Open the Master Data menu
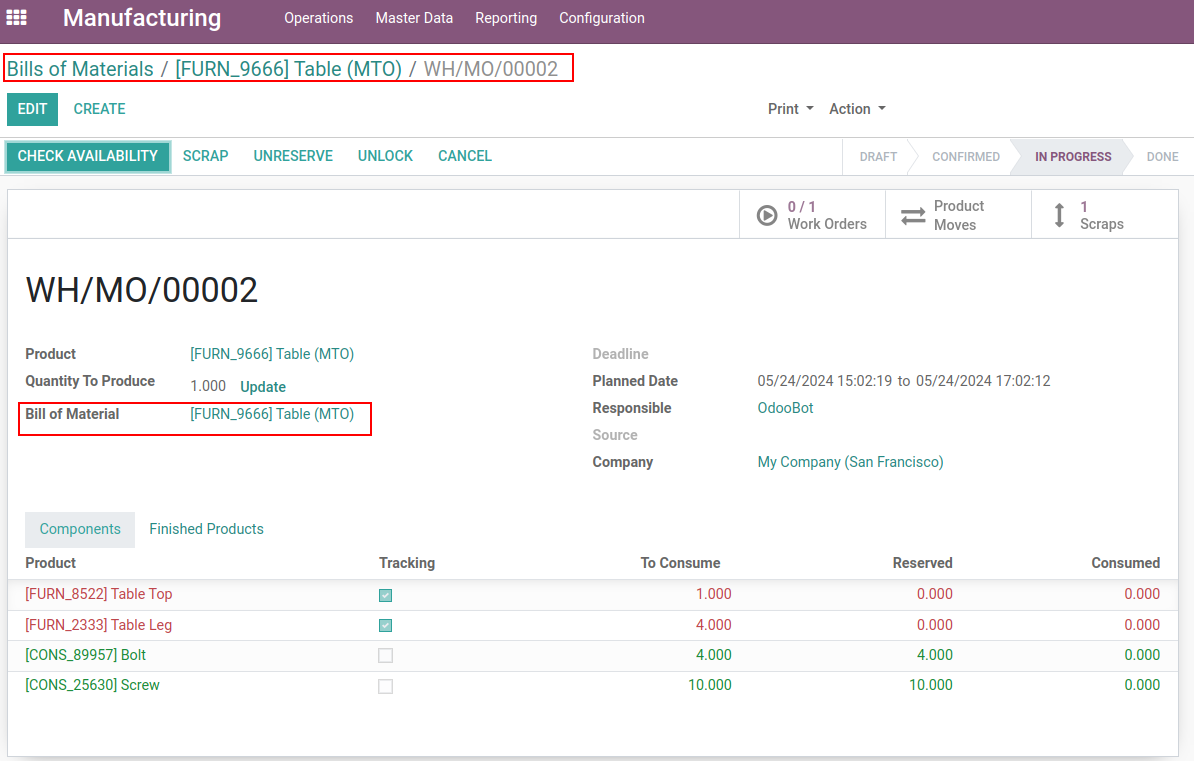Viewport: 1197px width, 761px height. pyautogui.click(x=414, y=18)
